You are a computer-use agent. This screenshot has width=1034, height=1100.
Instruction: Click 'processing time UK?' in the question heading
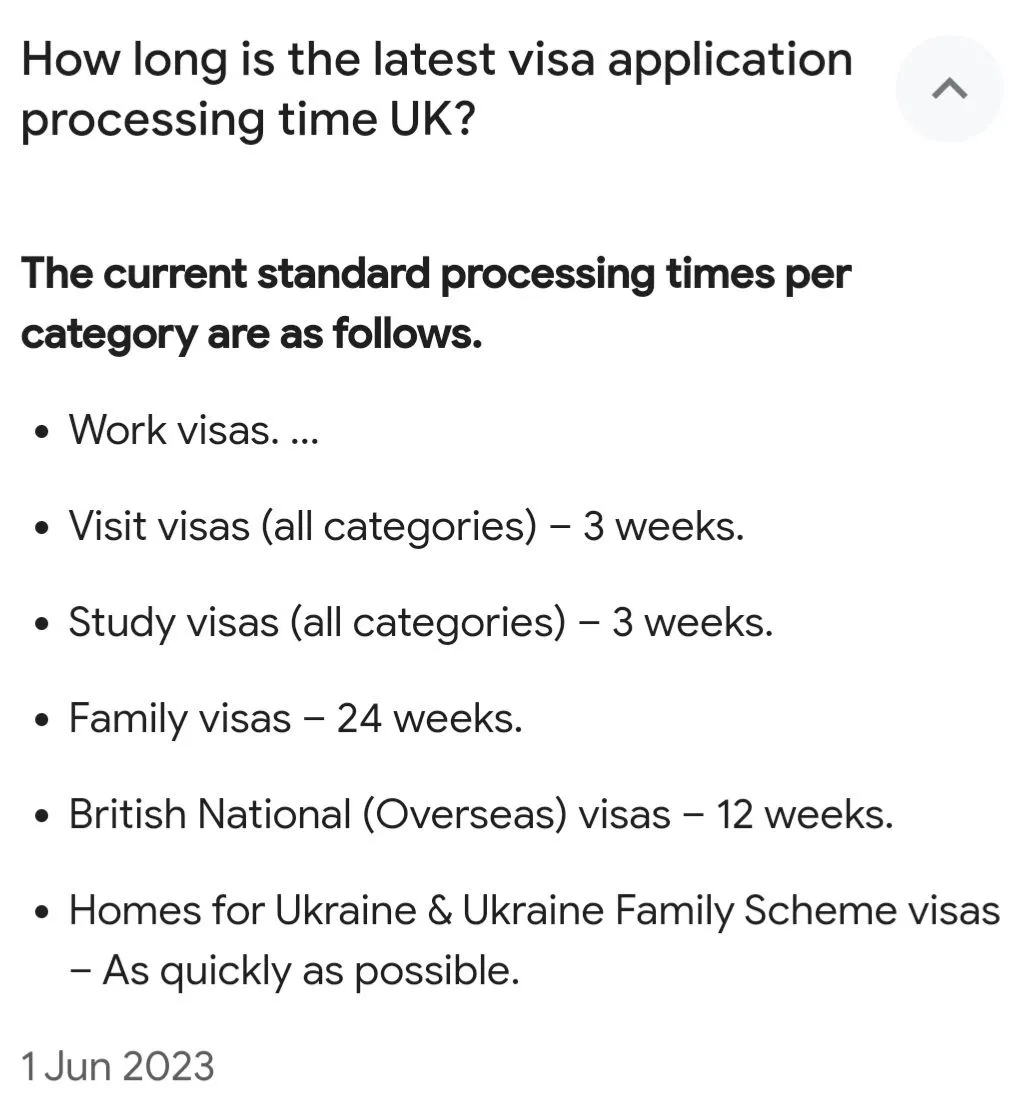[246, 119]
